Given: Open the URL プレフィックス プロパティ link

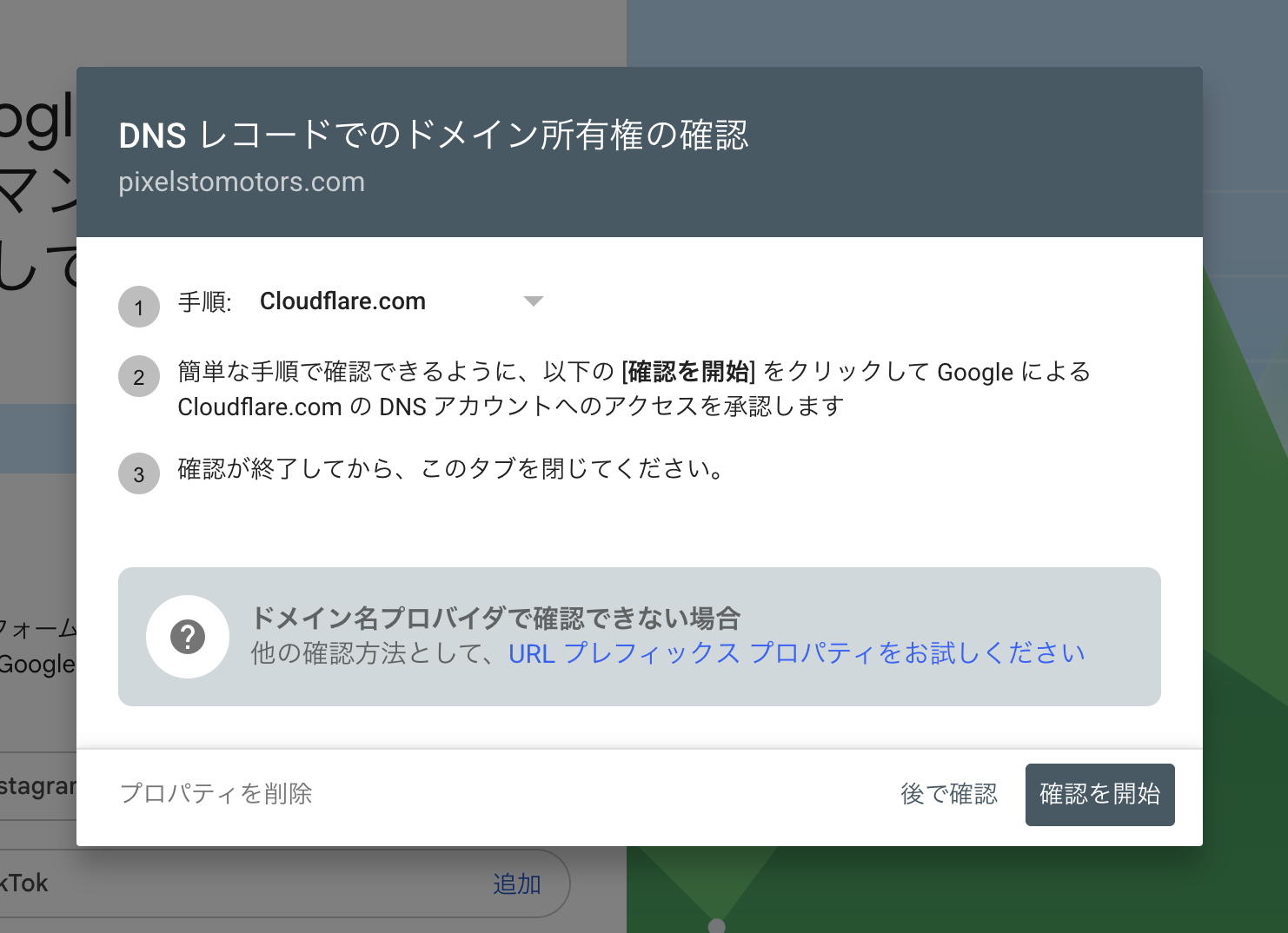Looking at the screenshot, I should (x=796, y=653).
